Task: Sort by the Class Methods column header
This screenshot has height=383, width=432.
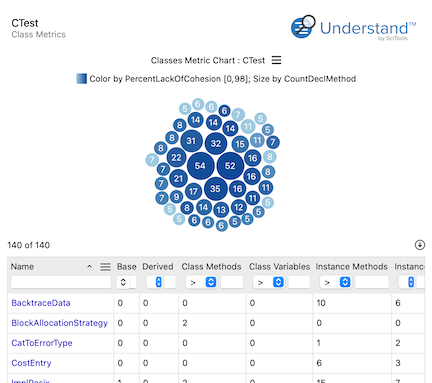Action: pyautogui.click(x=211, y=267)
